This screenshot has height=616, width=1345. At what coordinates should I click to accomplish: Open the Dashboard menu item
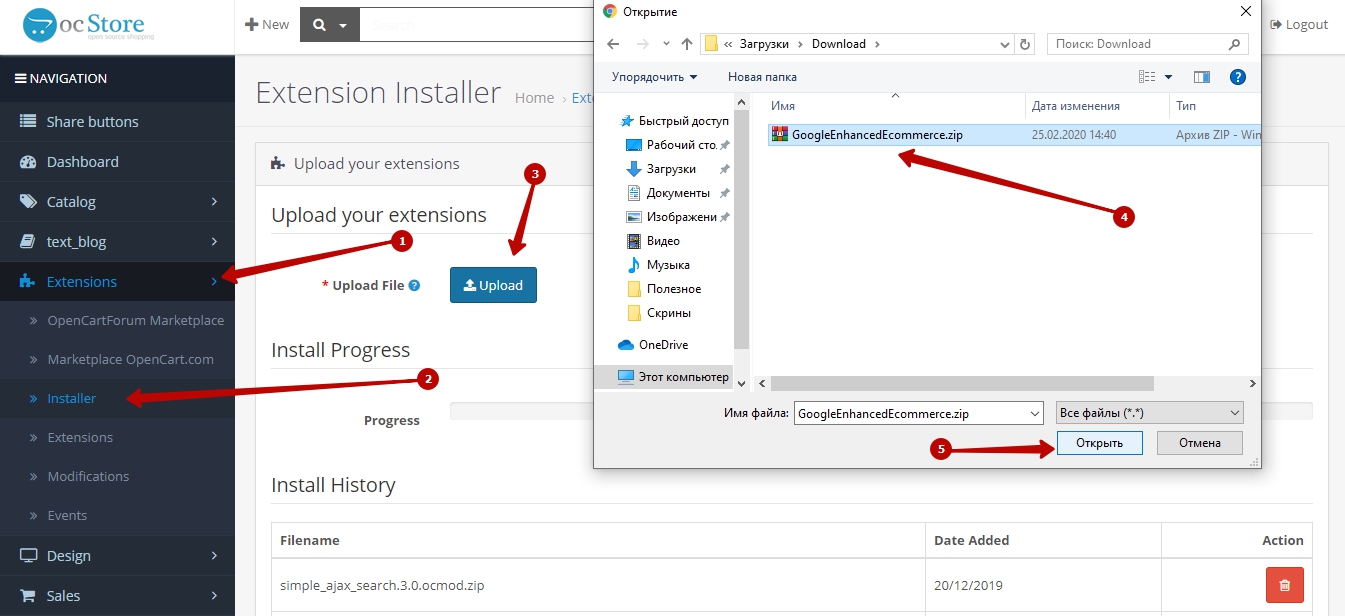click(x=82, y=162)
